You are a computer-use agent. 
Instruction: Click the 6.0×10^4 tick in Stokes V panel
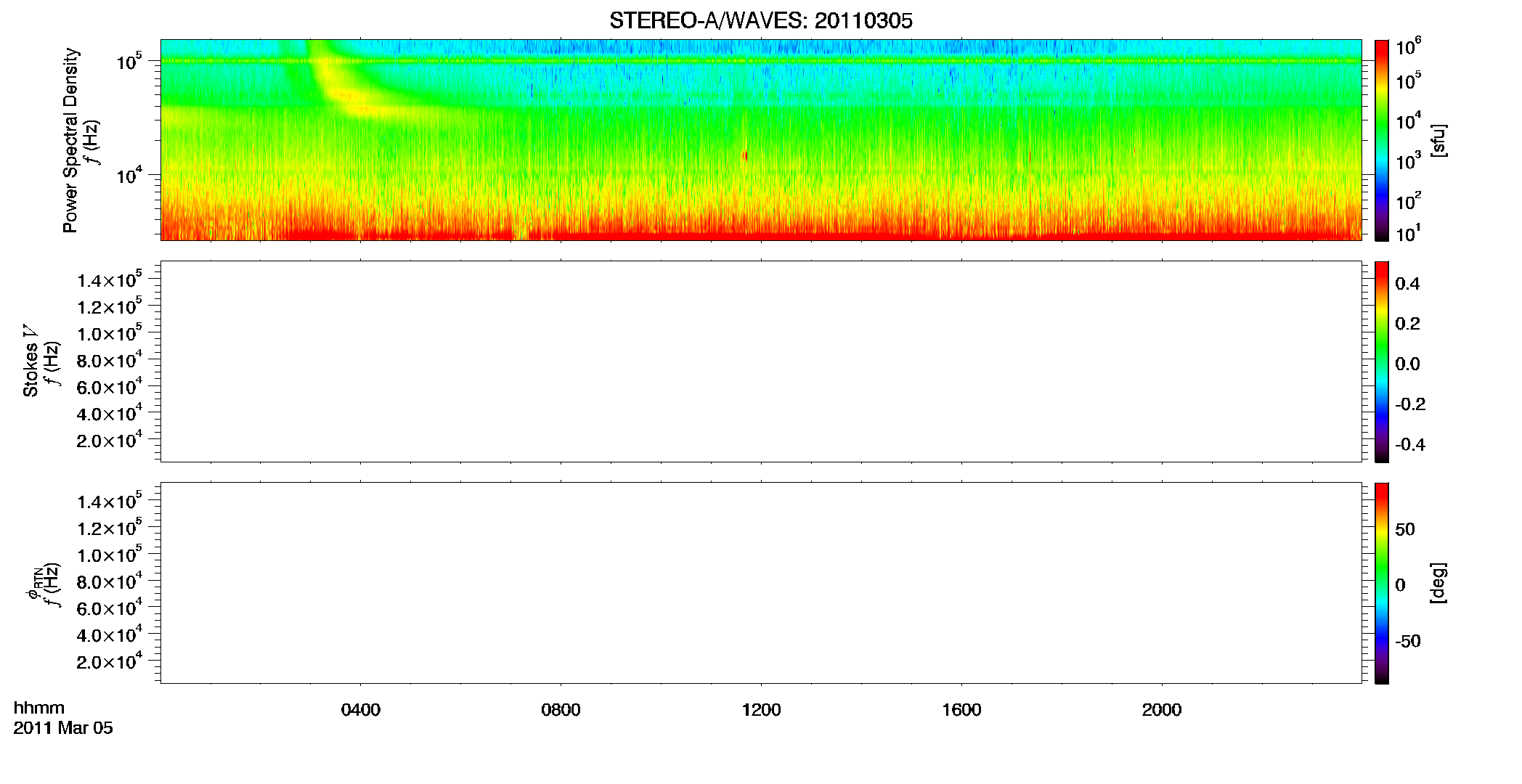click(x=110, y=387)
